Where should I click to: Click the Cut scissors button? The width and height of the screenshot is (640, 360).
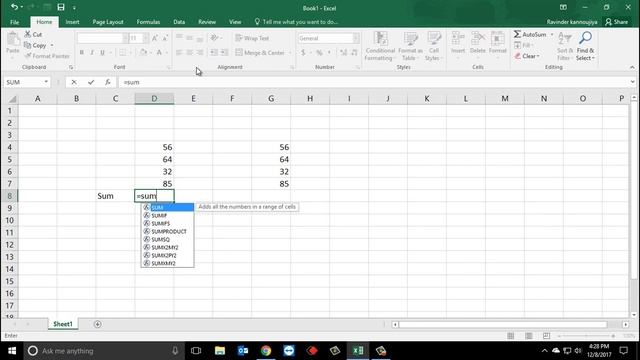(33, 34)
